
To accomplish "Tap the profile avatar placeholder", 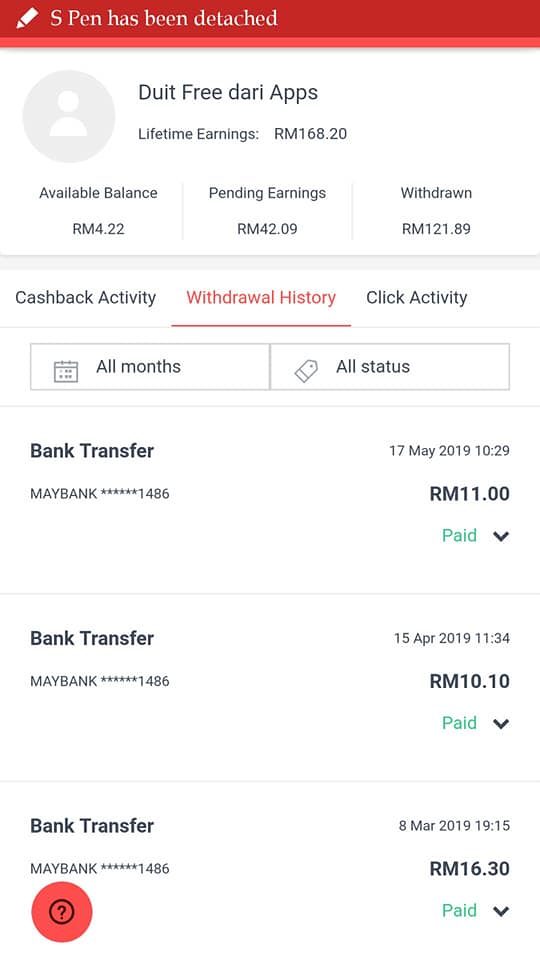I will pos(69,116).
